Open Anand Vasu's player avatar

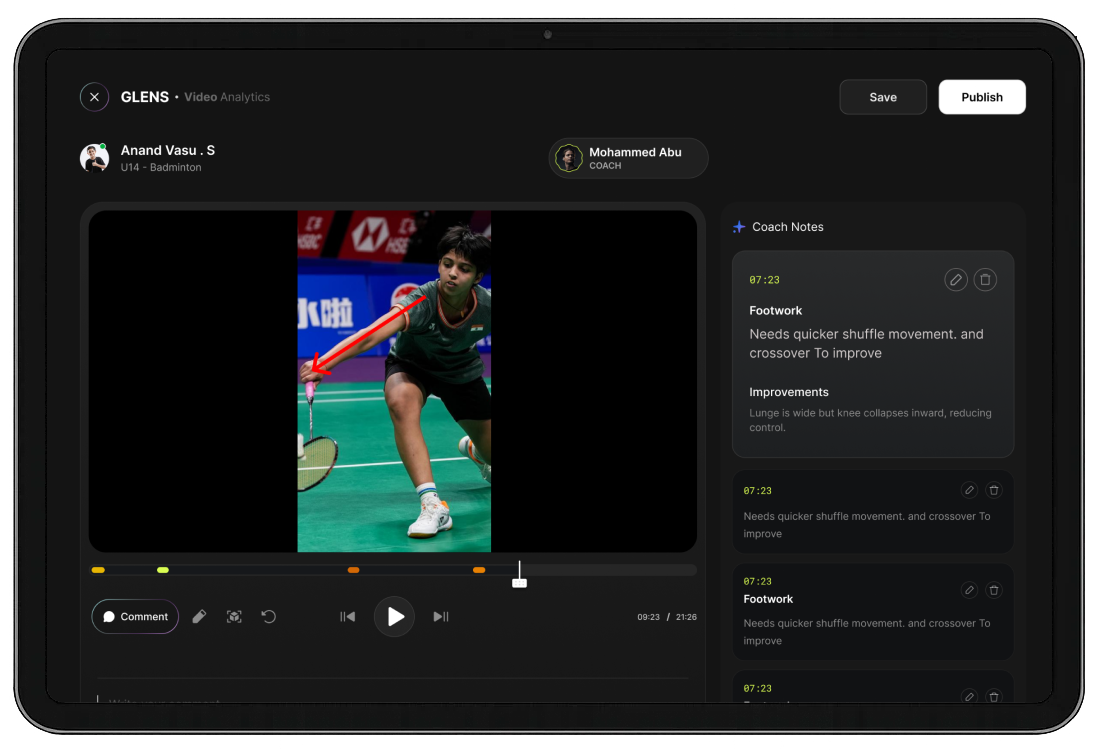click(x=94, y=158)
